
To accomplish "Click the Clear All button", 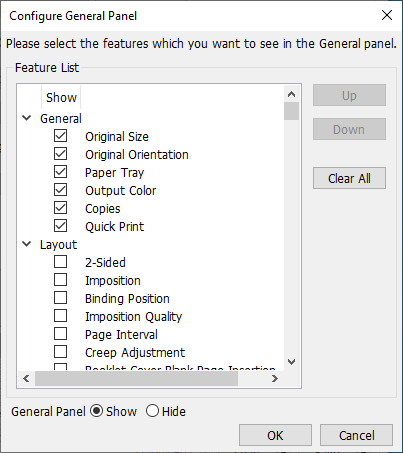I will 349,178.
